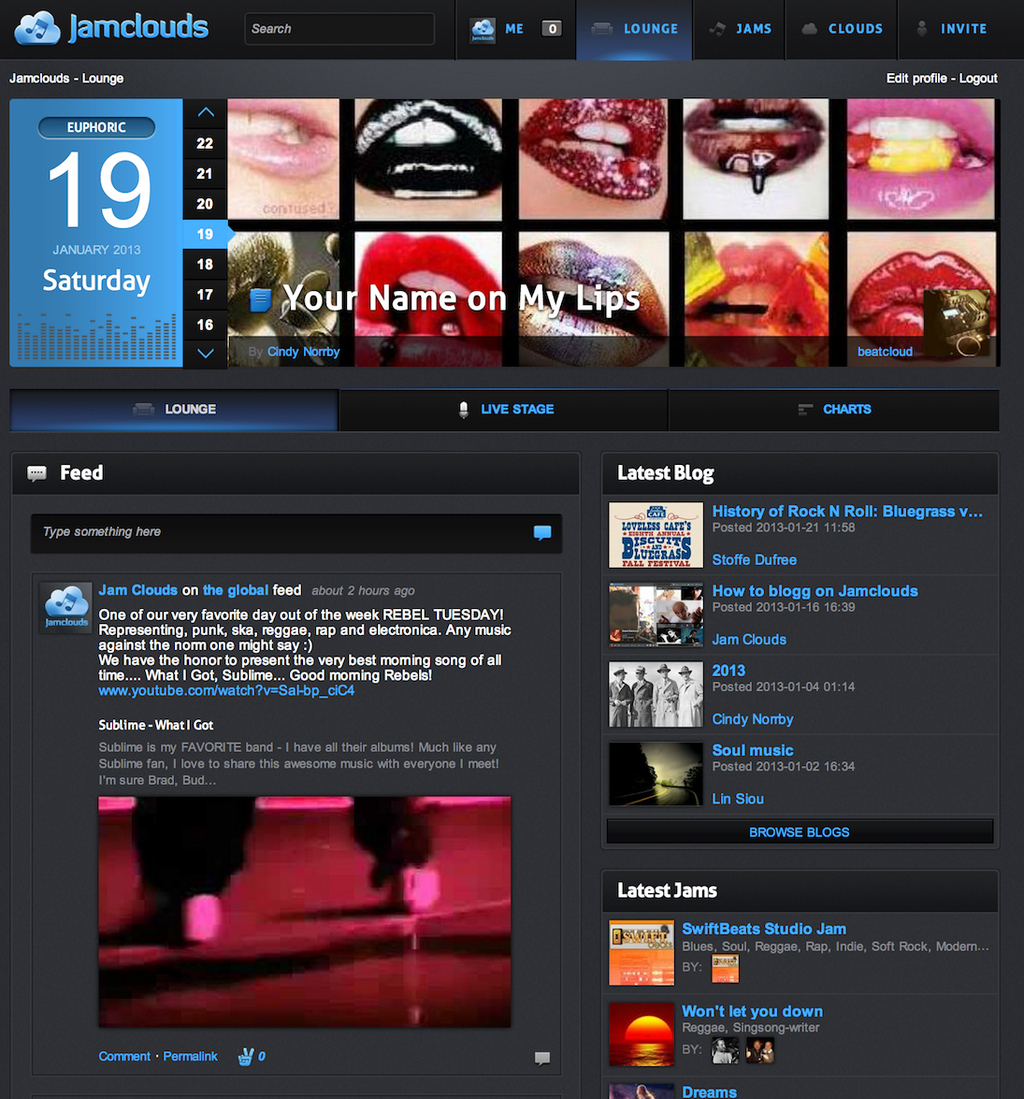Click the 'Posted 2013-01-21 11:58' text
The width and height of the screenshot is (1024, 1099).
pyautogui.click(x=784, y=528)
